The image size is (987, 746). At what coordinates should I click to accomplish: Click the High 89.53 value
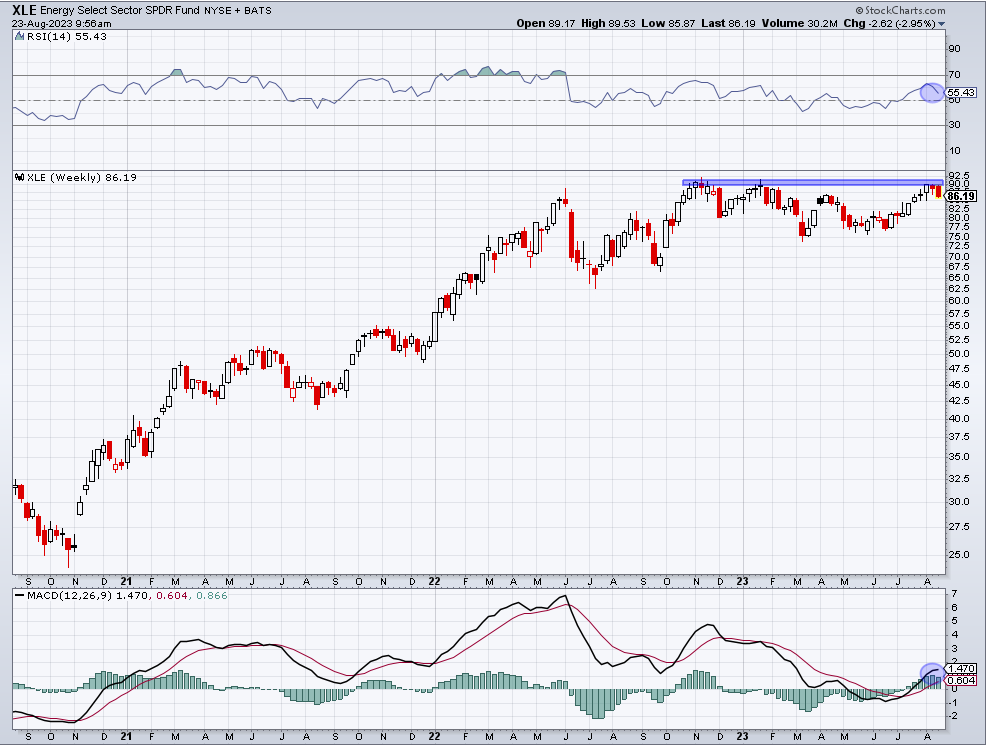coord(608,23)
